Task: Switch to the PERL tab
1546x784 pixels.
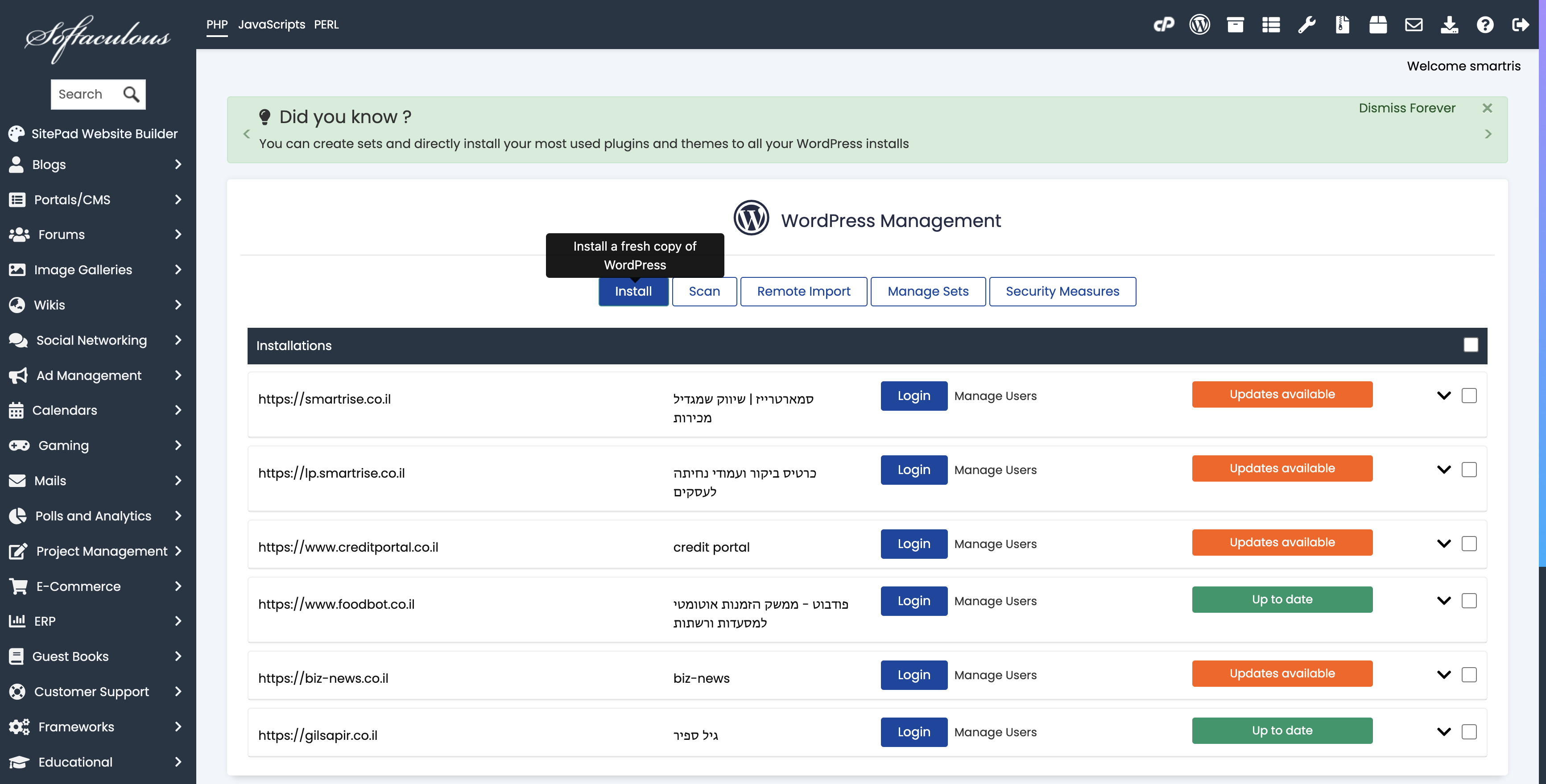Action: pyautogui.click(x=326, y=25)
